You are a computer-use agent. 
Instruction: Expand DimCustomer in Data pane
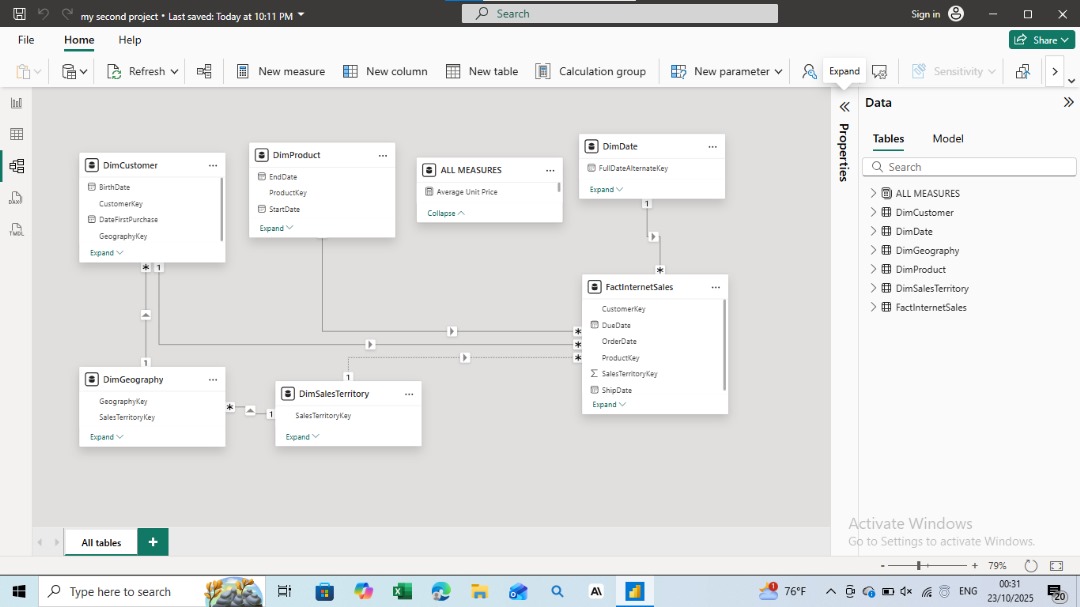point(873,212)
